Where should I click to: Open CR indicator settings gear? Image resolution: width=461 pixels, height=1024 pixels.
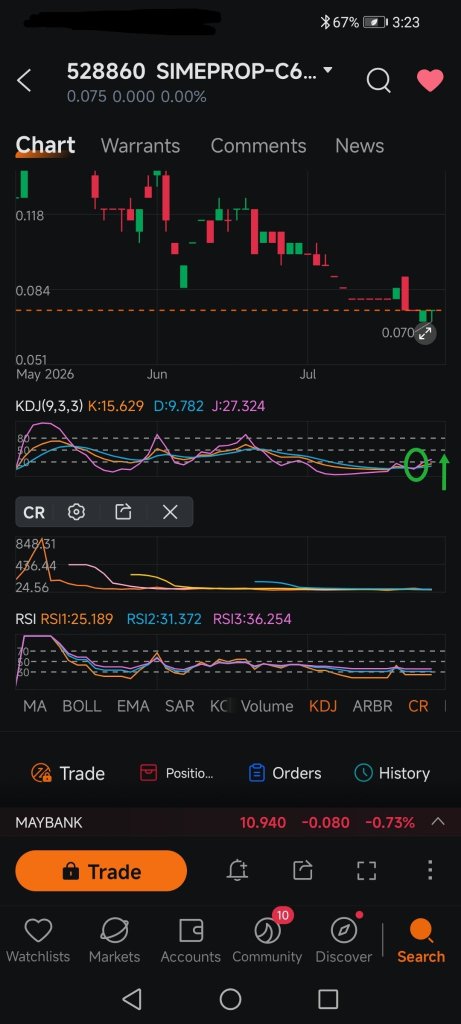pos(76,512)
